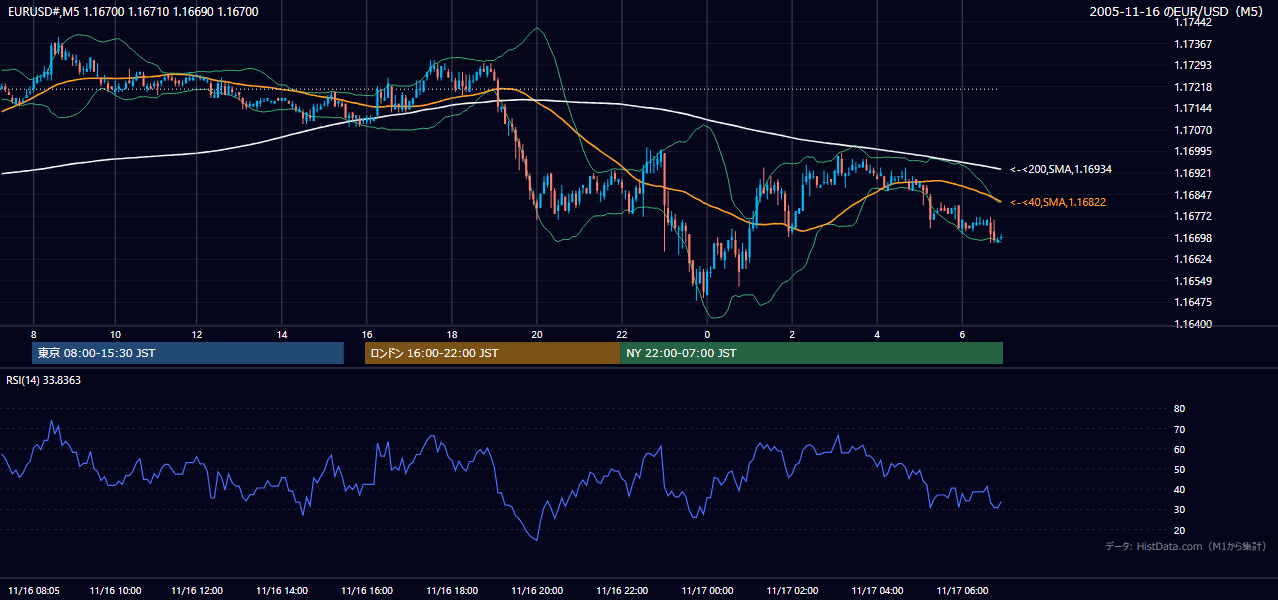Click price axis value 1.16624

pyautogui.click(x=1192, y=259)
